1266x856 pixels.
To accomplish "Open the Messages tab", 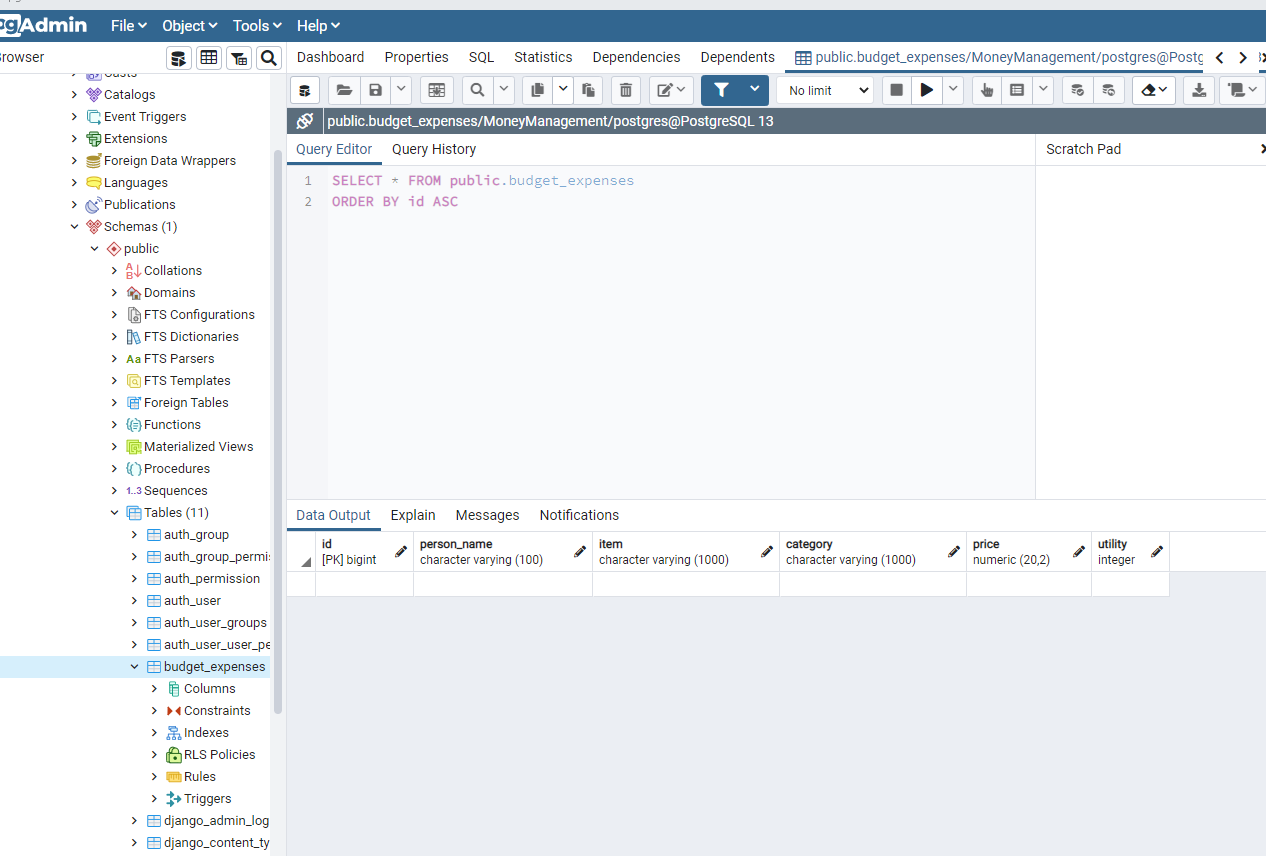I will (487, 515).
